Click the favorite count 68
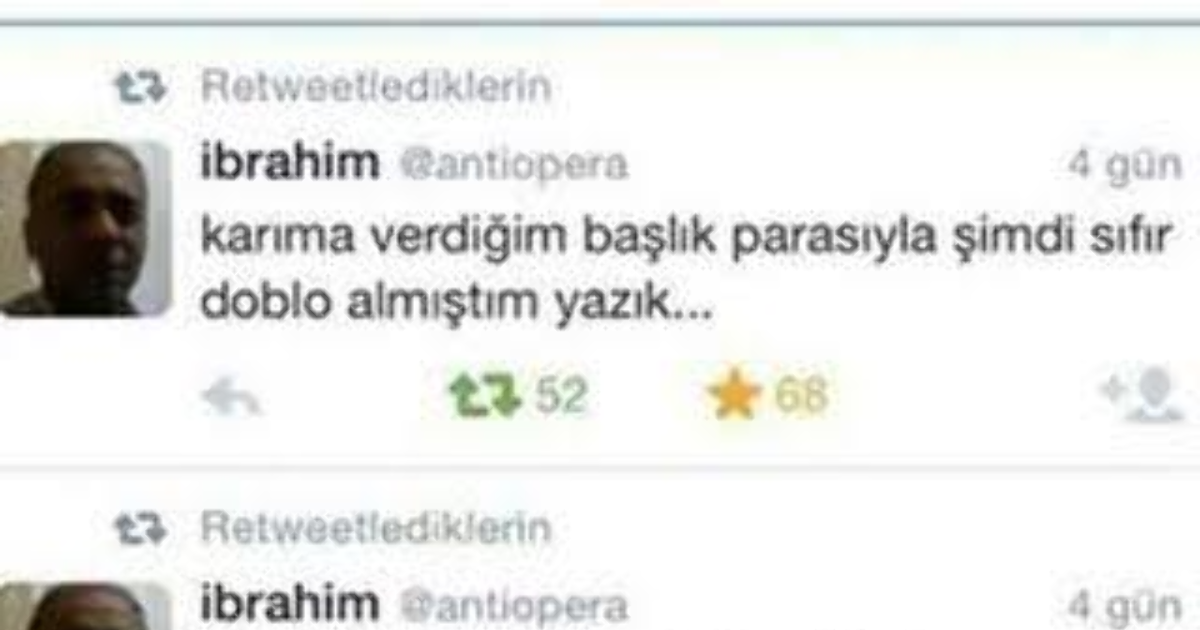Viewport: 1200px width, 630px height. [x=801, y=397]
